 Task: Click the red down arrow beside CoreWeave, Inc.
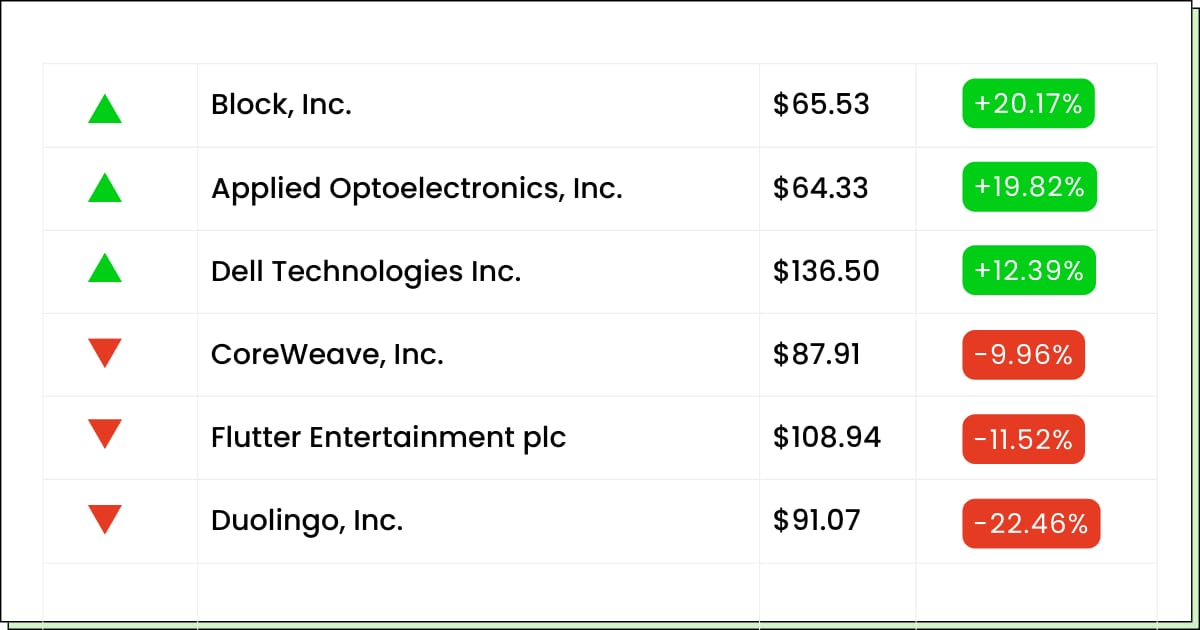[x=105, y=353]
